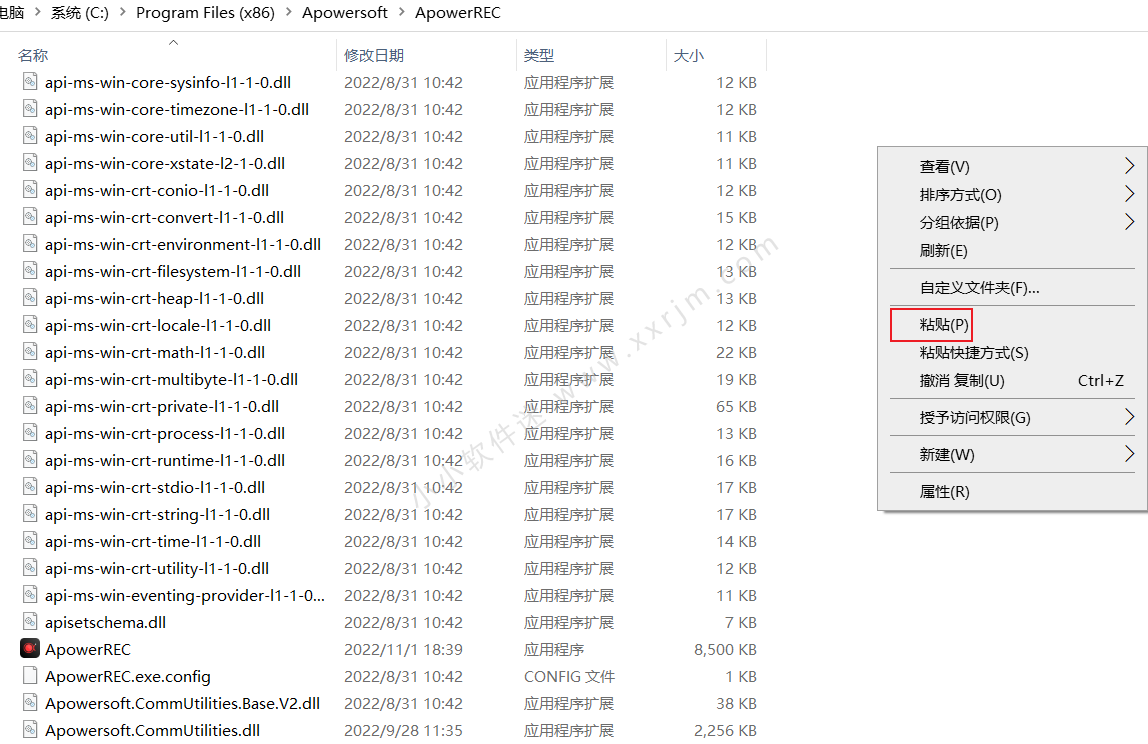This screenshot has height=744, width=1148.
Task: Select 自定义文件夹(F)... menu entry
Action: tap(979, 288)
